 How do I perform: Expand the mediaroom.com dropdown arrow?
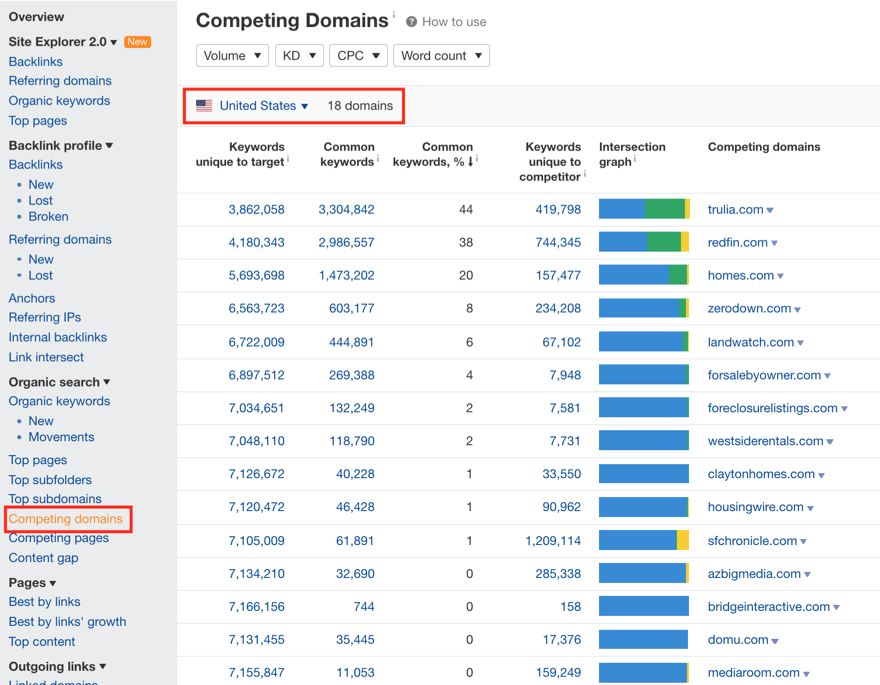[x=806, y=674]
